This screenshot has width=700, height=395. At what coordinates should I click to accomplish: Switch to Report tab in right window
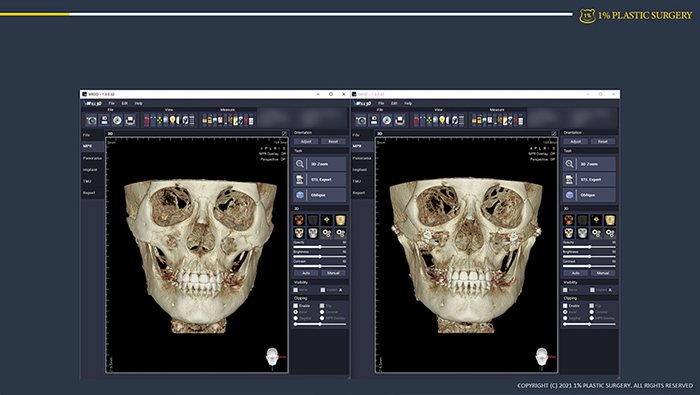tap(362, 193)
